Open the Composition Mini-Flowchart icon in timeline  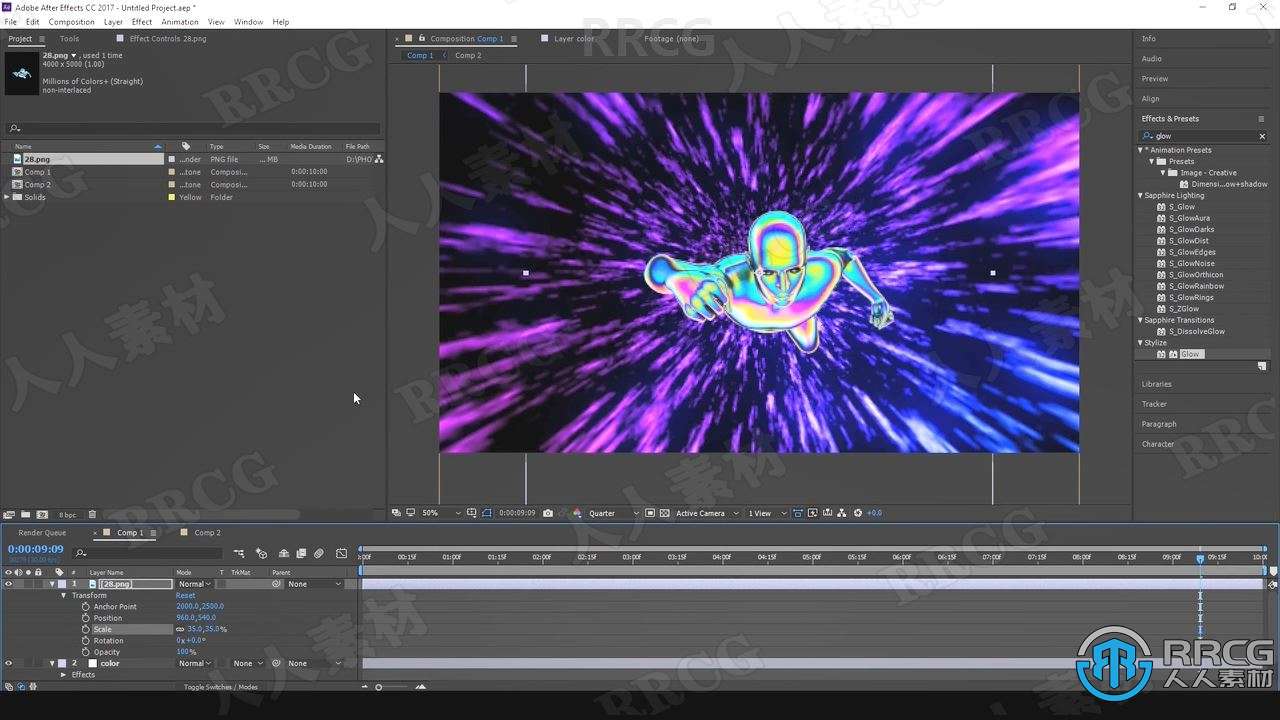(239, 553)
